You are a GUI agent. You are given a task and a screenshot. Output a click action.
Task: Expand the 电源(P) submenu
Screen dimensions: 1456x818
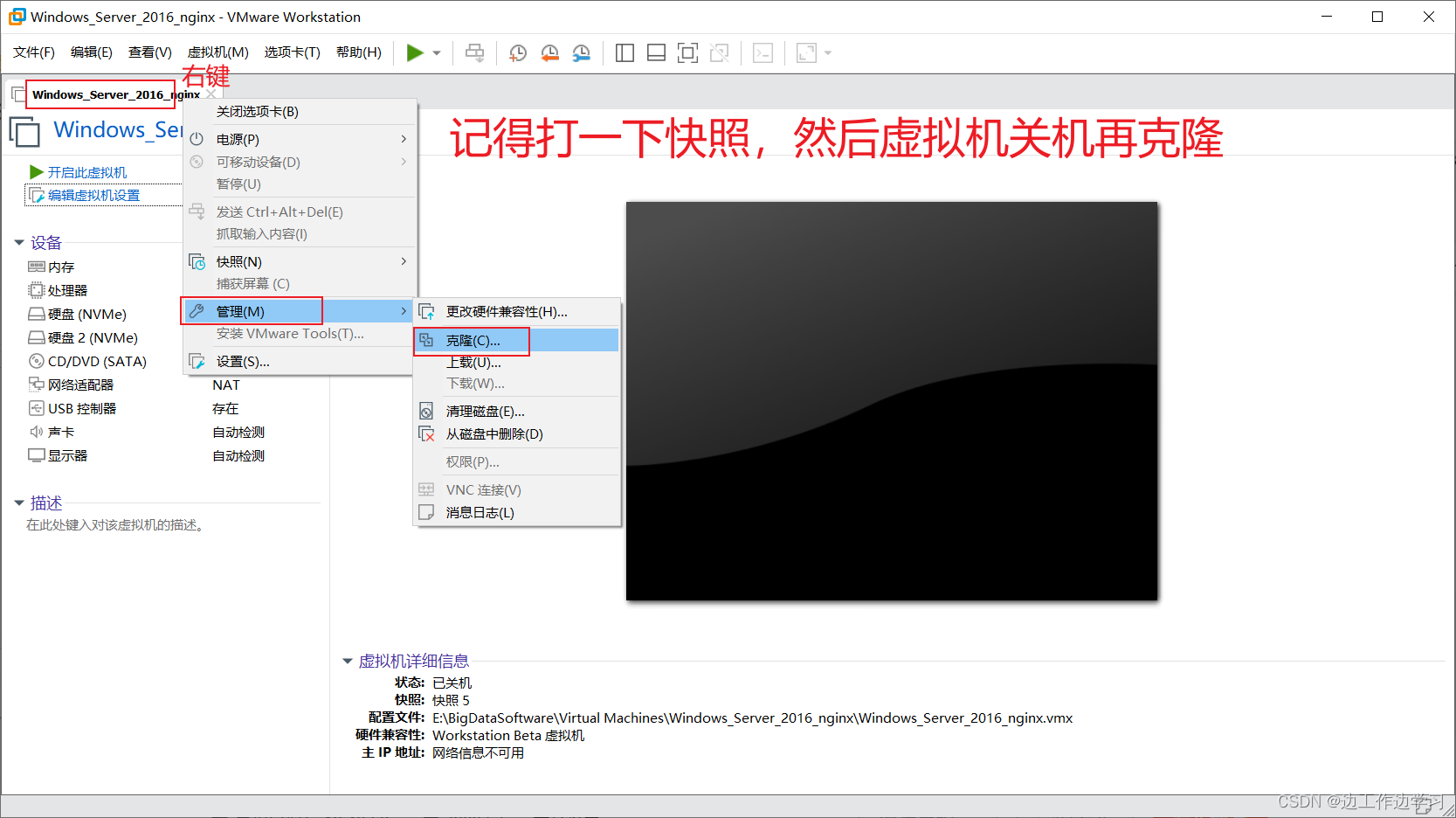299,139
